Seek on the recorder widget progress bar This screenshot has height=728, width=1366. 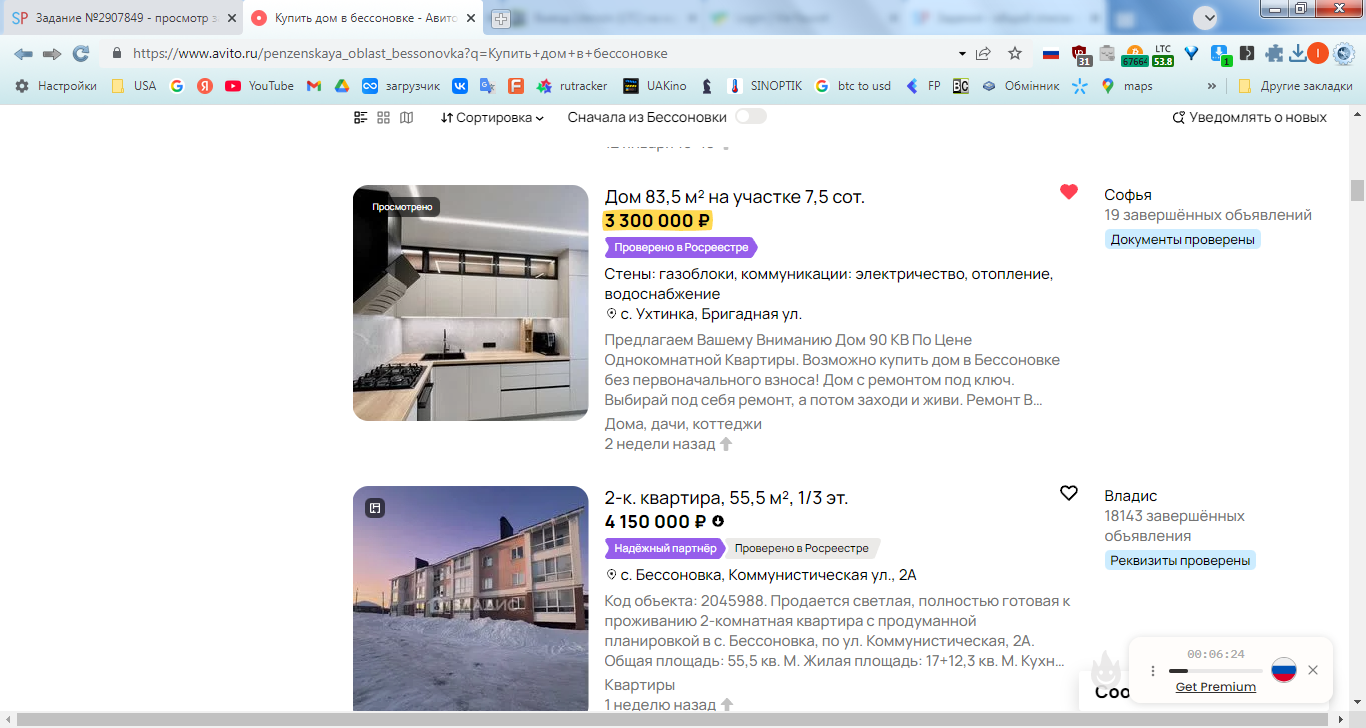[x=1216, y=670]
